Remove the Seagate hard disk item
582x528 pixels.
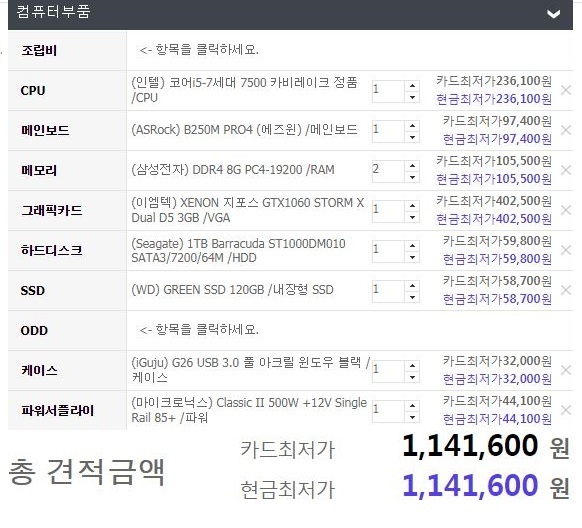pyautogui.click(x=566, y=250)
